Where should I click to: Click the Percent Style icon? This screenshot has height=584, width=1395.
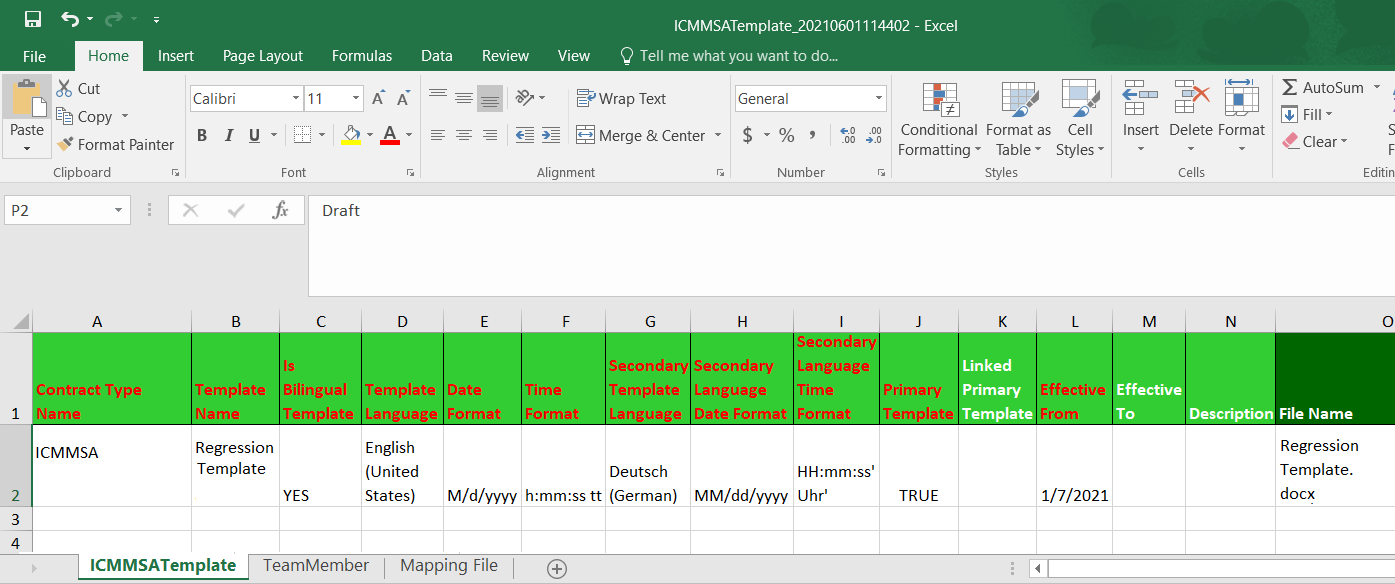tap(787, 135)
